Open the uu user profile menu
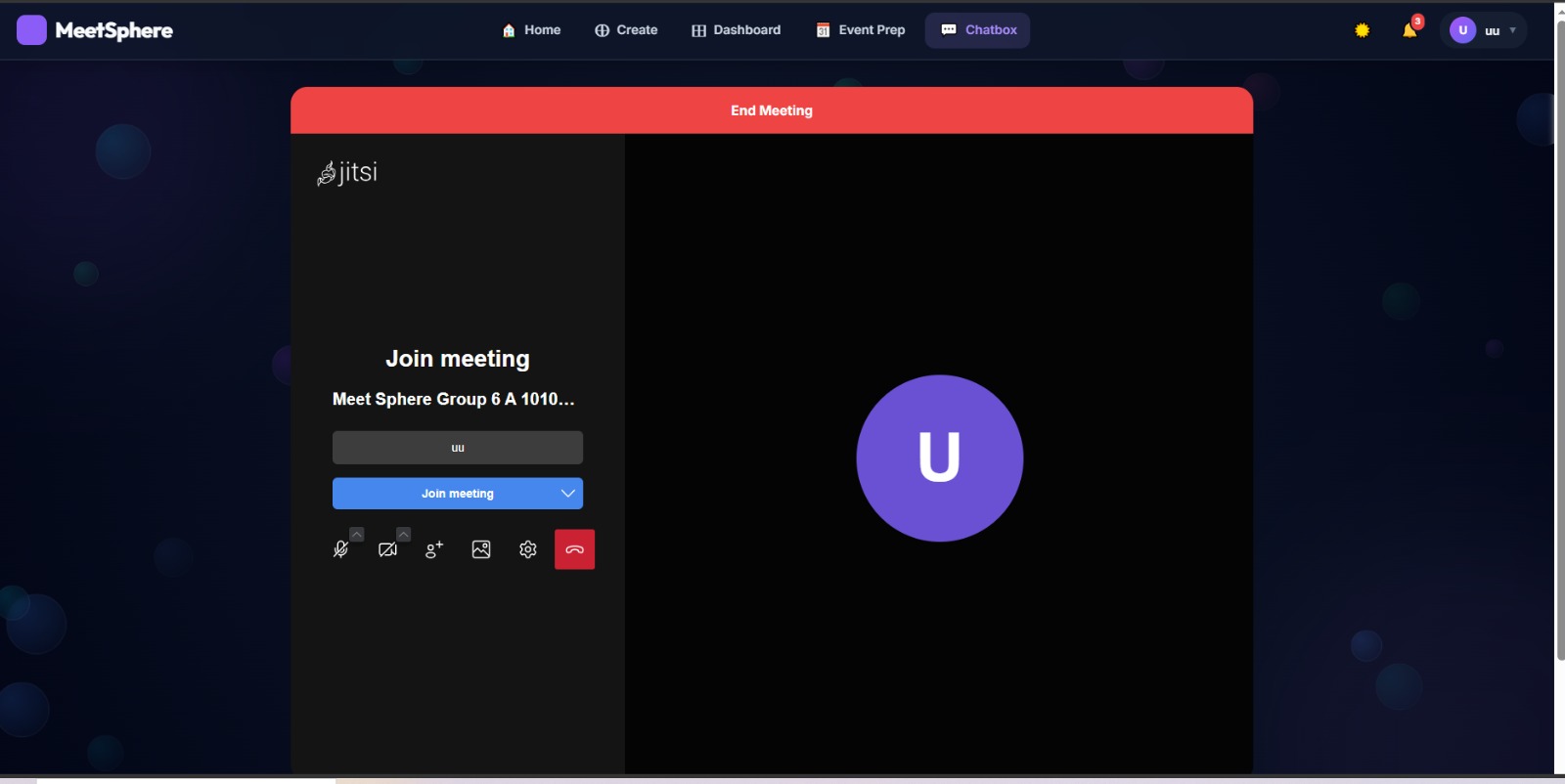 click(x=1483, y=30)
